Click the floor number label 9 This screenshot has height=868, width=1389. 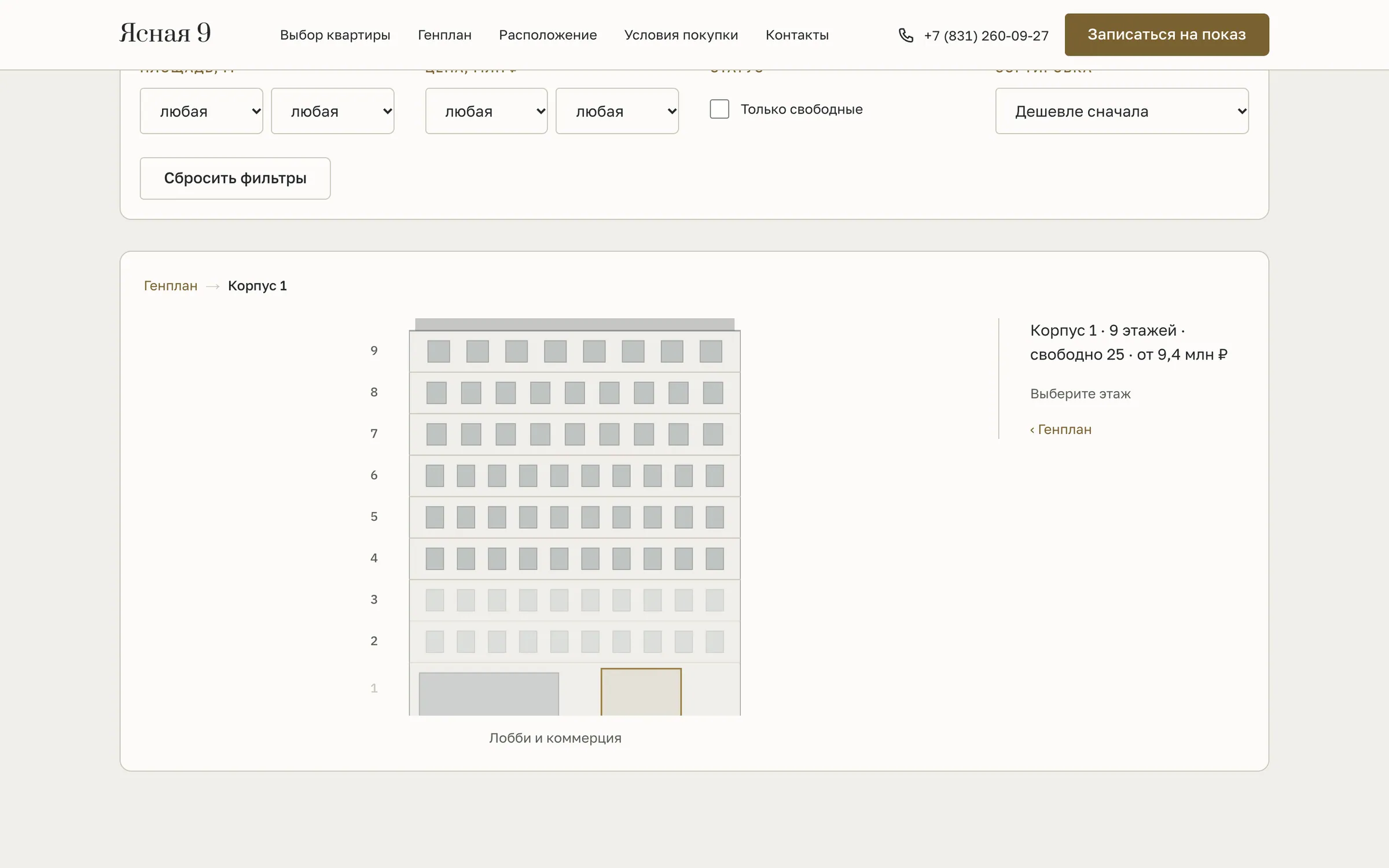(x=374, y=351)
